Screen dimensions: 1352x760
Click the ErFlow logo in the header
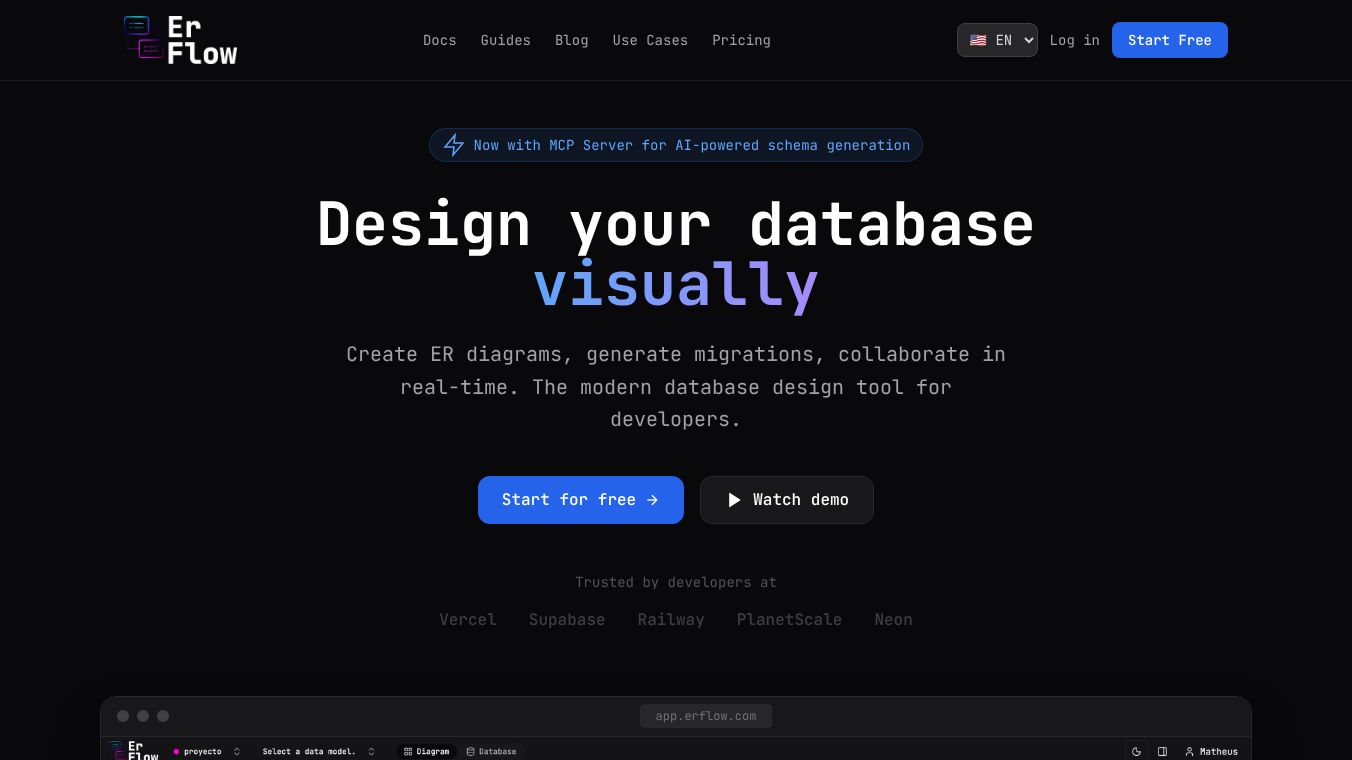pos(180,40)
